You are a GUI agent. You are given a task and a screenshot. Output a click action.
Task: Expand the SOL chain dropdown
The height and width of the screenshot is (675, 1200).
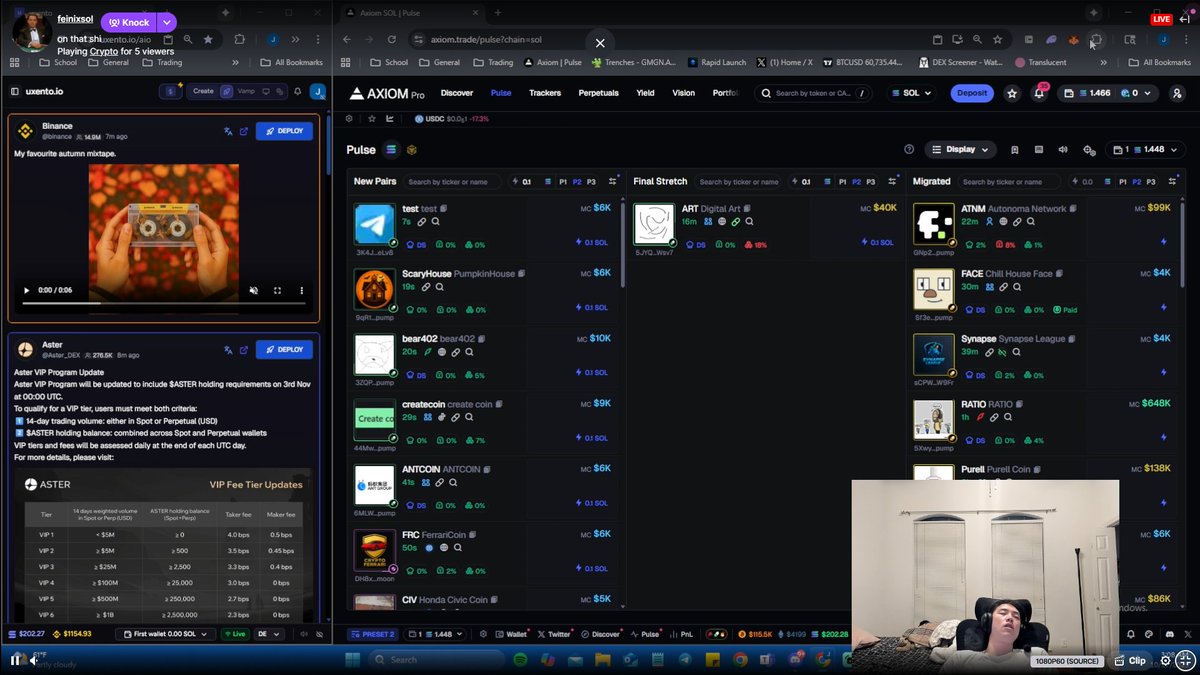coord(911,93)
